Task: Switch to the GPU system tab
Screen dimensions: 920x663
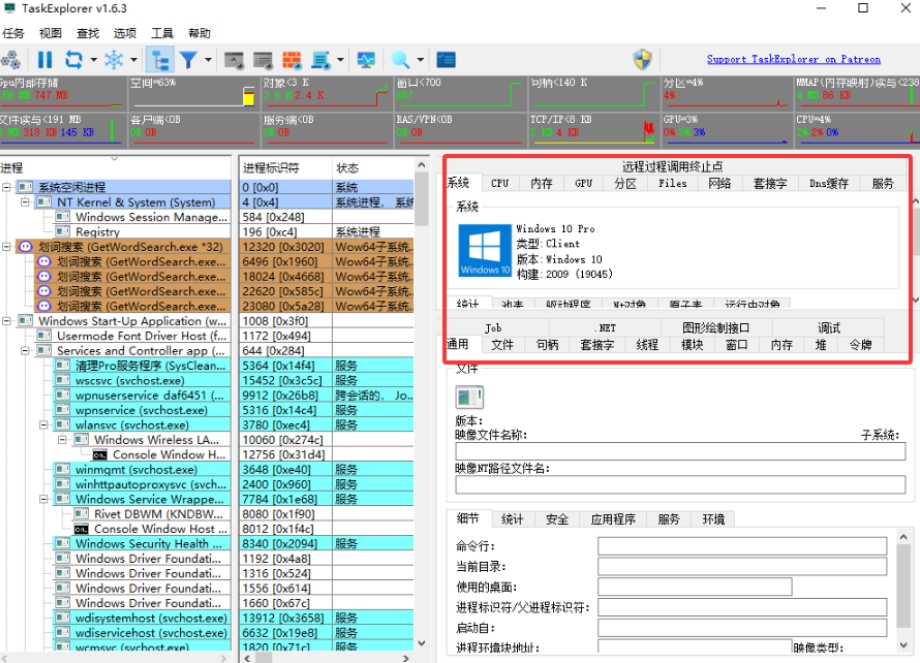Action: coord(584,183)
